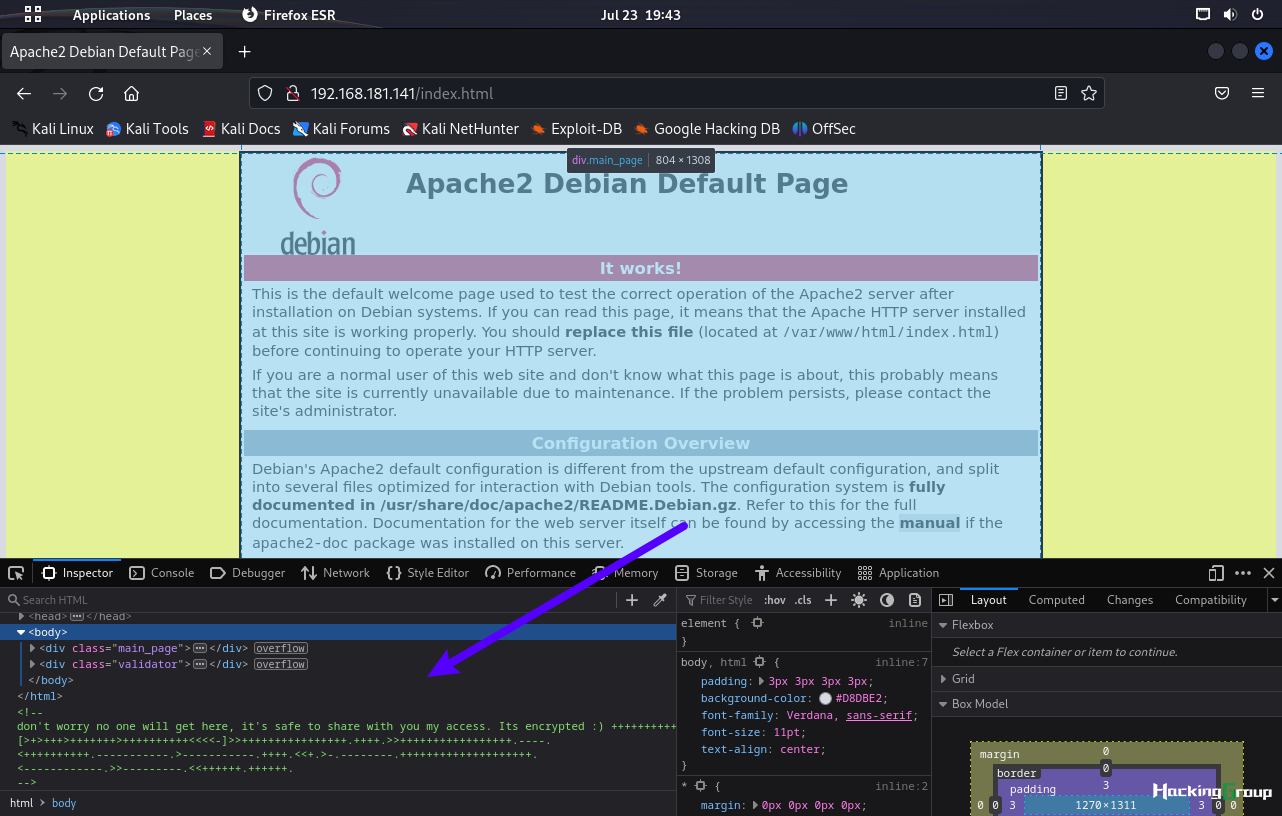Toggle dark color scheme simulation icon
This screenshot has width=1282, height=816.
(x=887, y=600)
